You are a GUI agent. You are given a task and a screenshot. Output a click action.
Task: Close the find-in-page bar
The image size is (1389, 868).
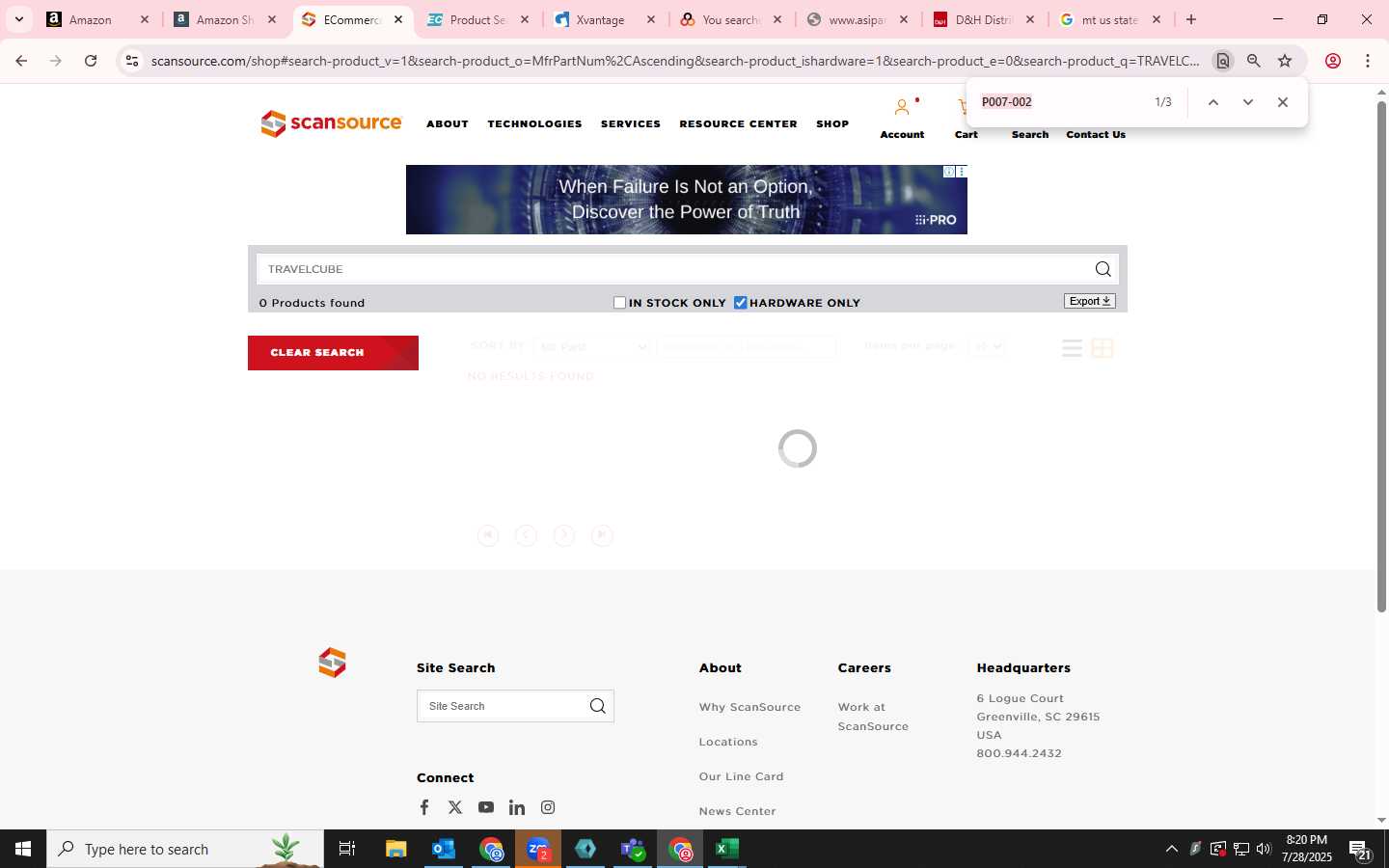tap(1283, 102)
